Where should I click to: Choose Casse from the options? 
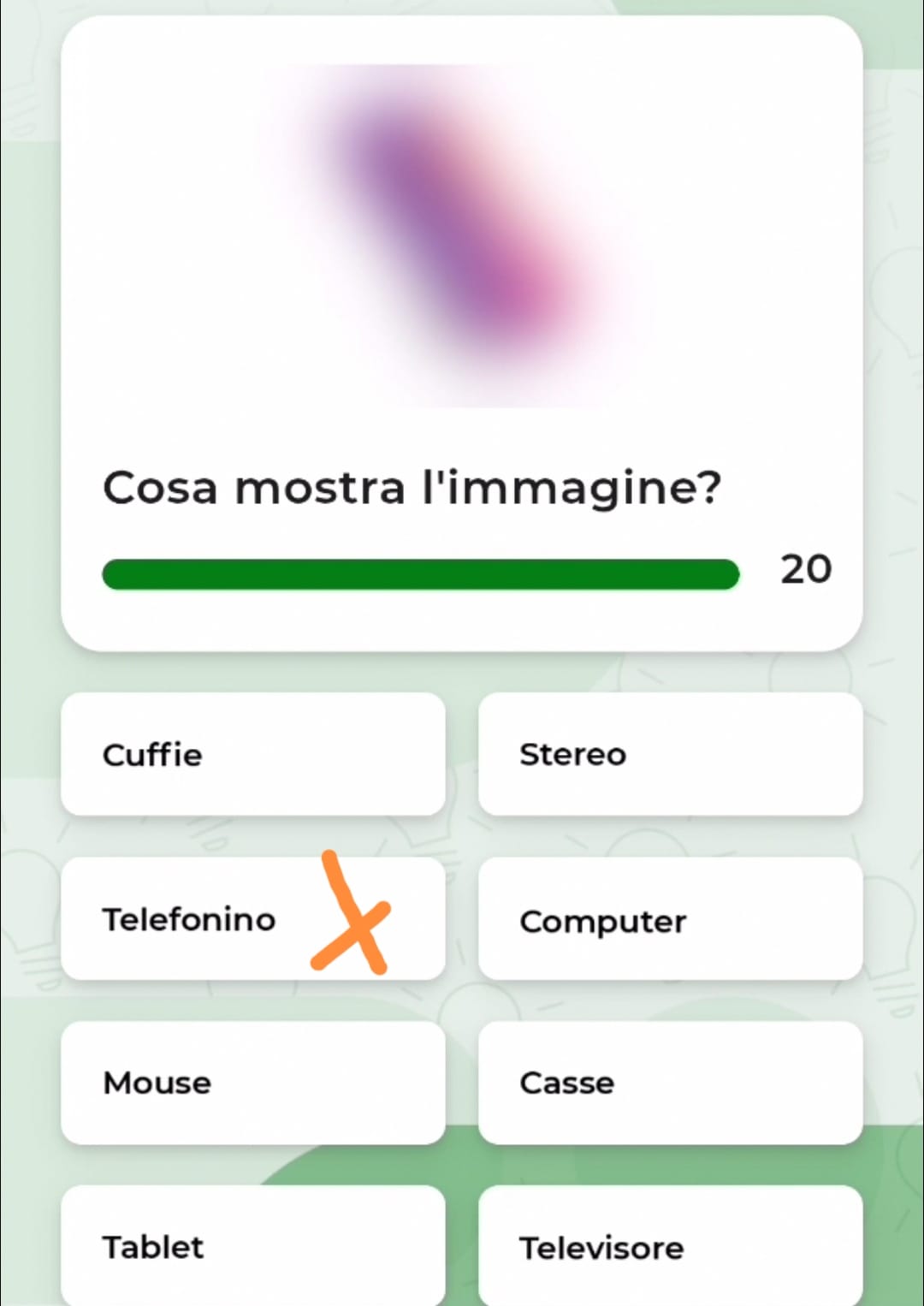(670, 1083)
